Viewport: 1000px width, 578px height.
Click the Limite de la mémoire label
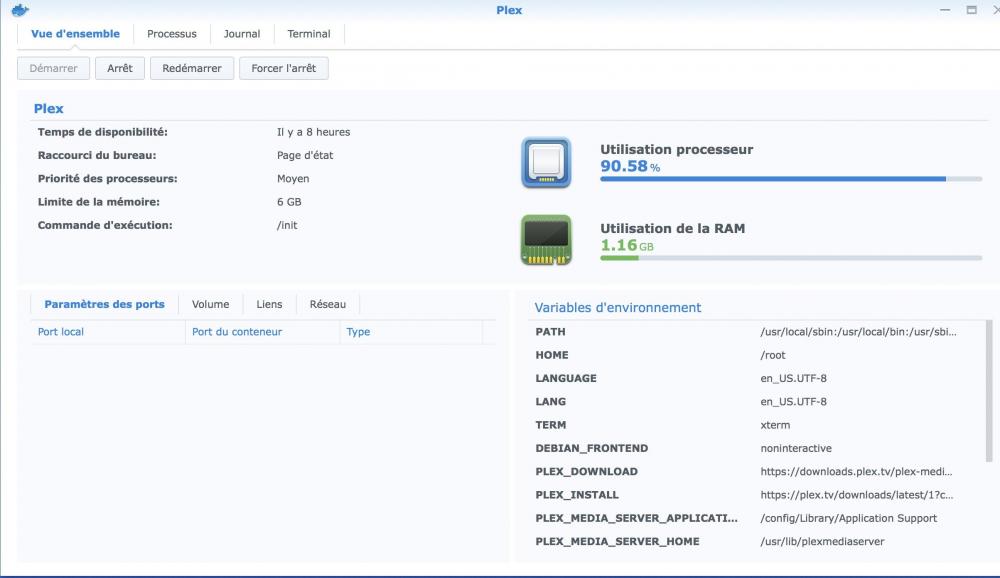(99, 202)
